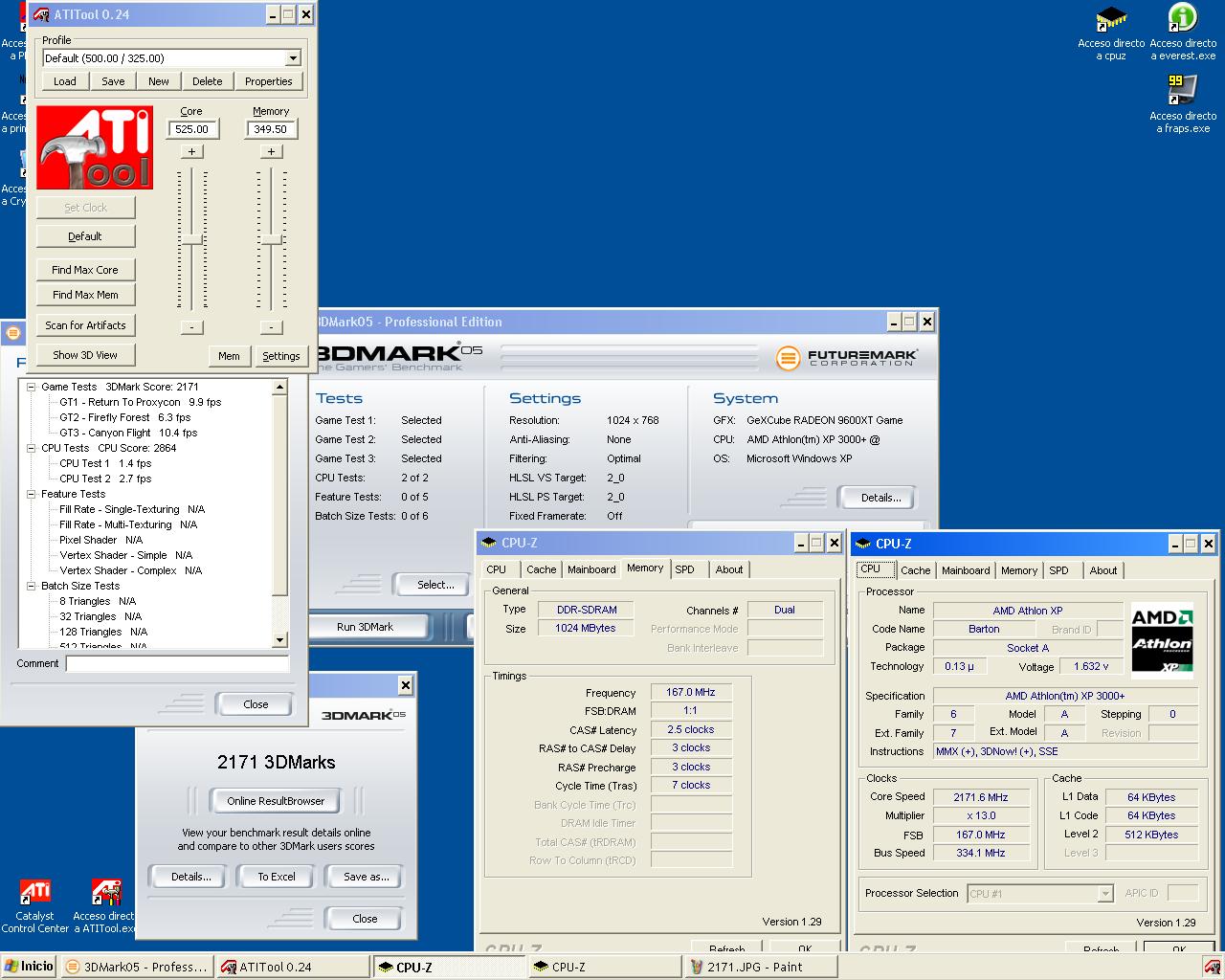Viewport: 1225px width, 980px height.
Task: Open the About tab in right CPU-Z window
Action: [1103, 570]
